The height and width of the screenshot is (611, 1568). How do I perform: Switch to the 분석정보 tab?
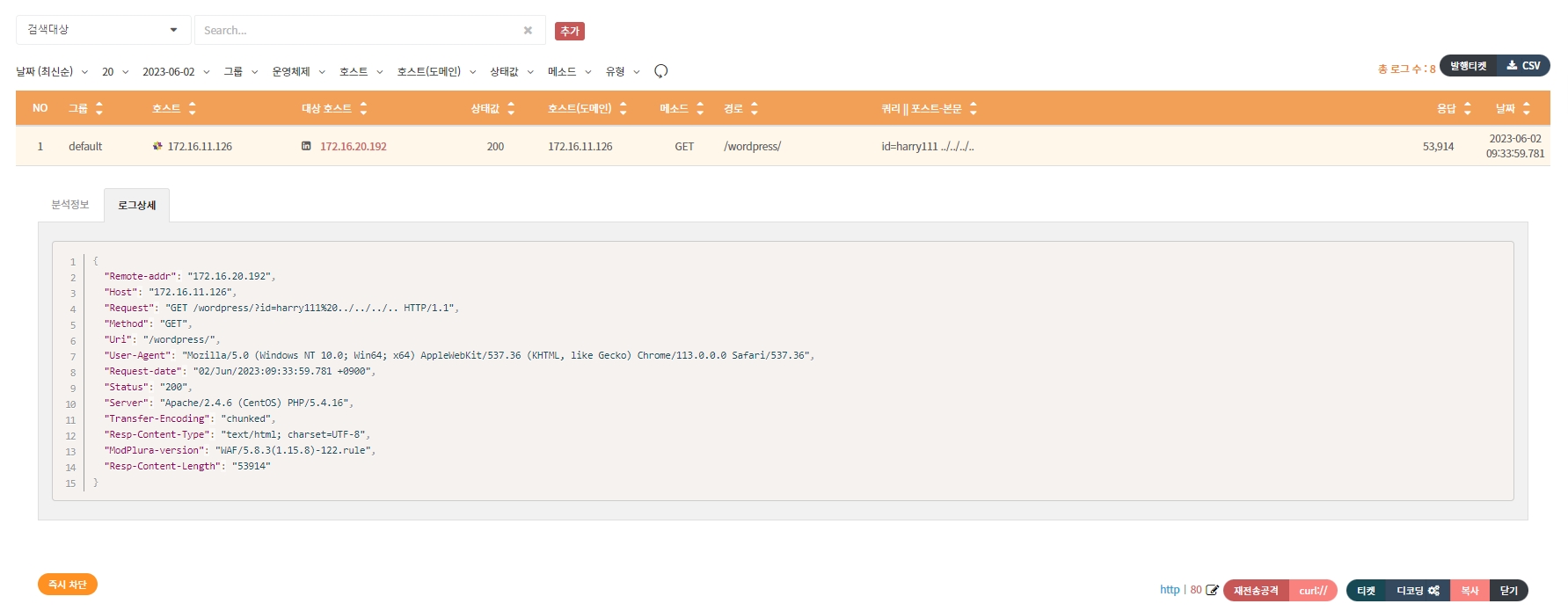click(x=70, y=205)
